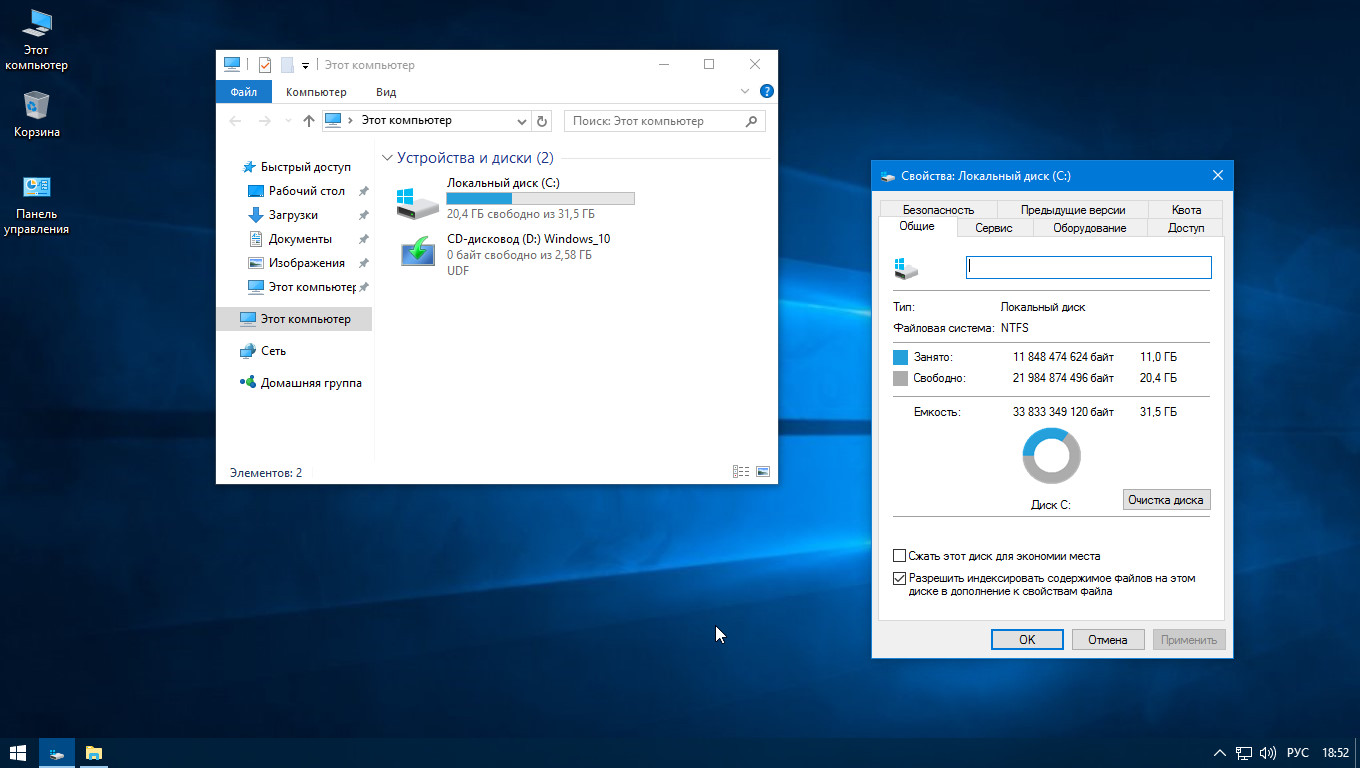Enable the Сжать этот диск checkbox

(x=900, y=556)
